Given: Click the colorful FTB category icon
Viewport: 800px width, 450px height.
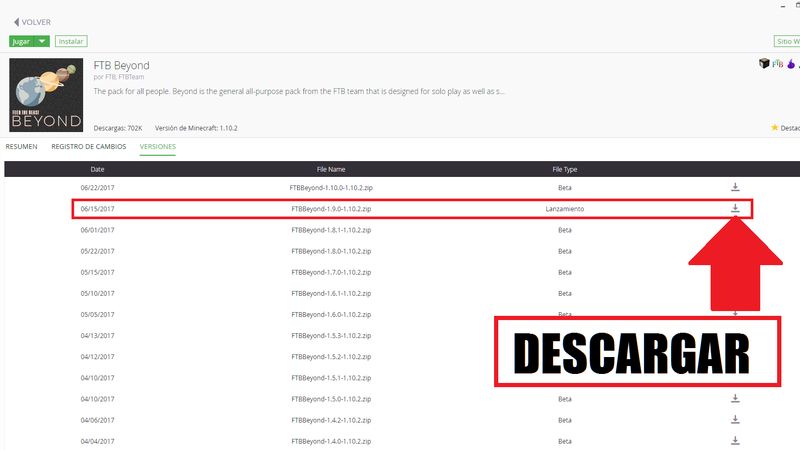Looking at the screenshot, I should pyautogui.click(x=778, y=64).
